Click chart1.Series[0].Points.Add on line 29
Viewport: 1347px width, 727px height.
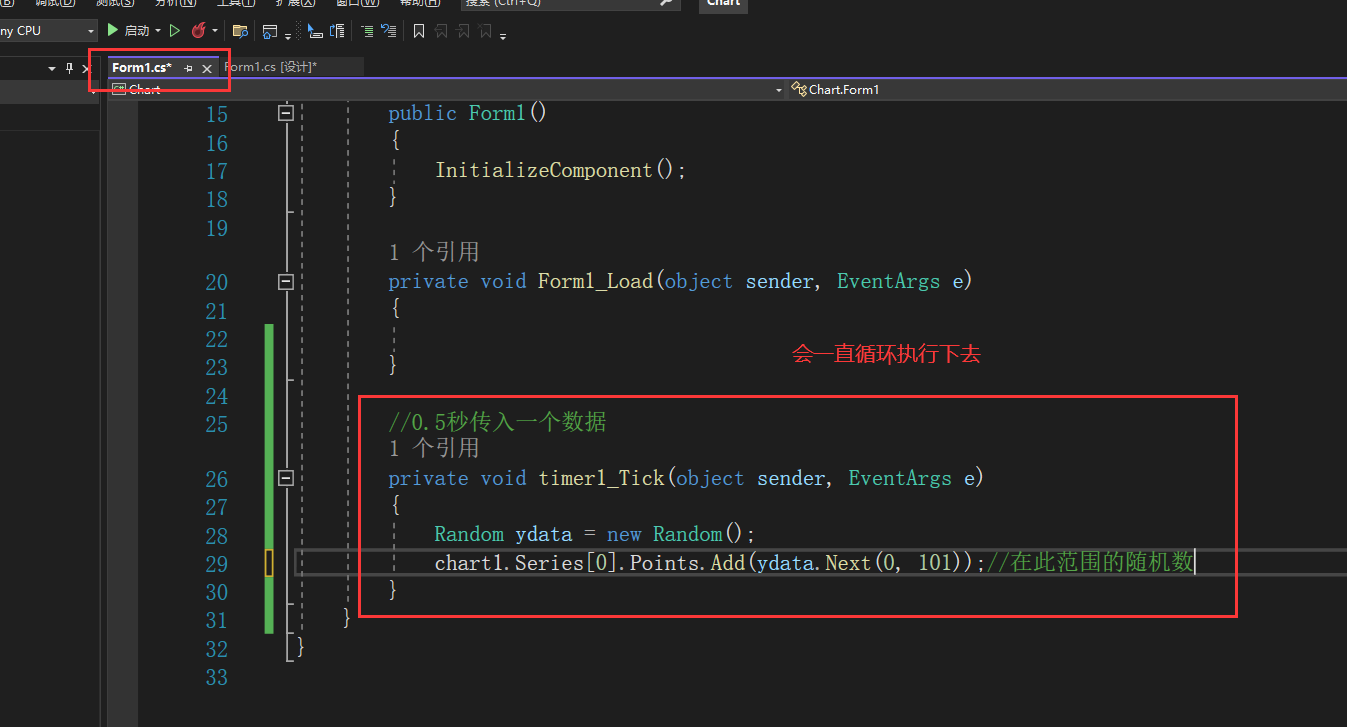click(590, 563)
